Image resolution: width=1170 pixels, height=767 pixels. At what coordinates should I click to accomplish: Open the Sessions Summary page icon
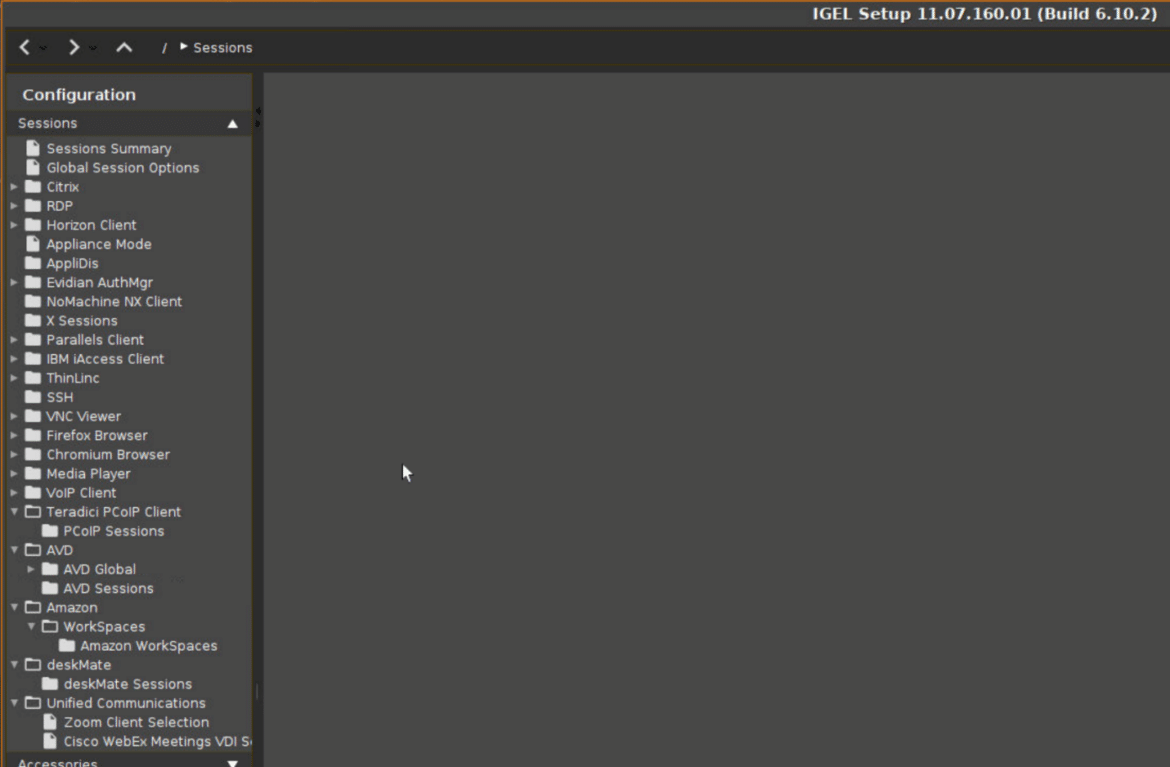point(33,148)
